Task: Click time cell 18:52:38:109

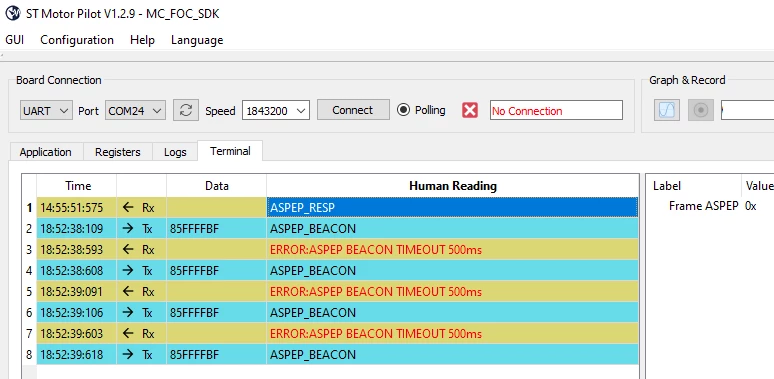Action: pos(77,228)
